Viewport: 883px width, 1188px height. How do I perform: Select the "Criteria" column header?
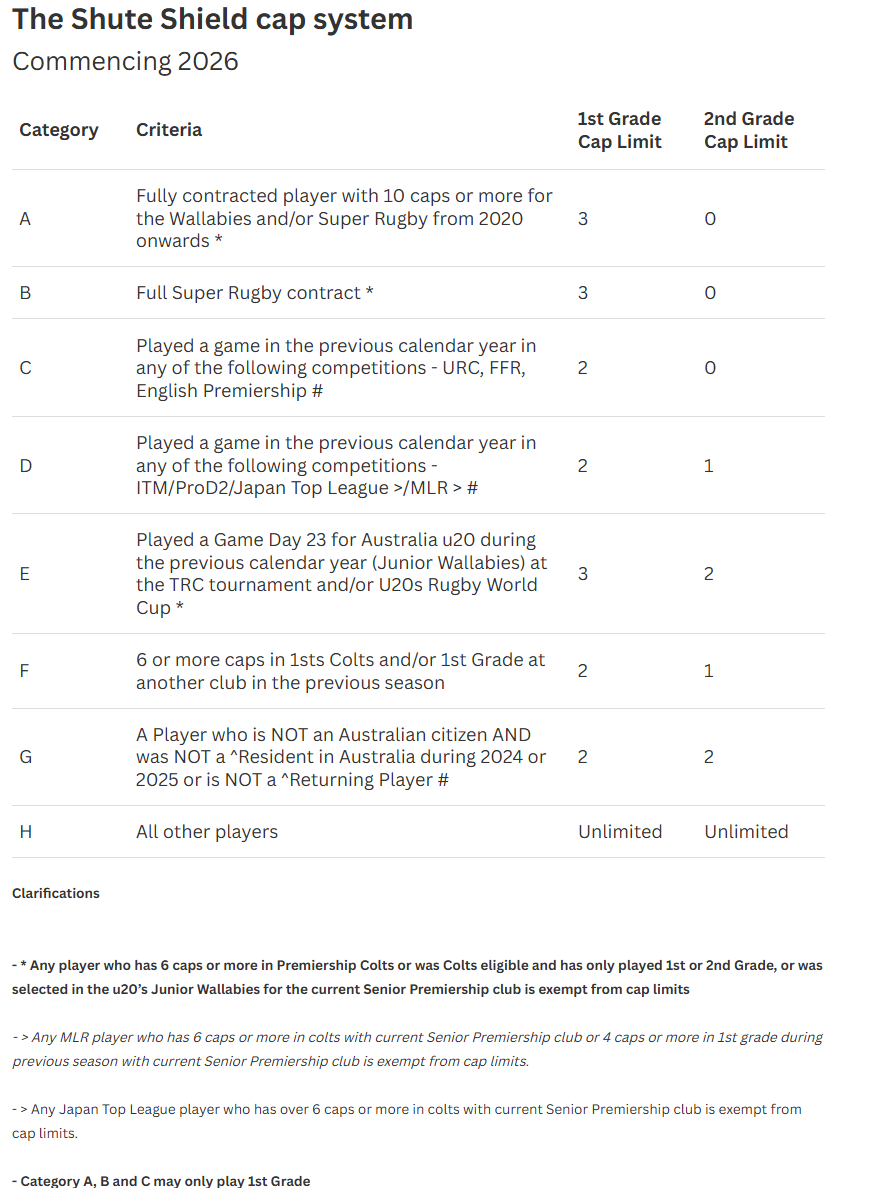click(x=169, y=130)
